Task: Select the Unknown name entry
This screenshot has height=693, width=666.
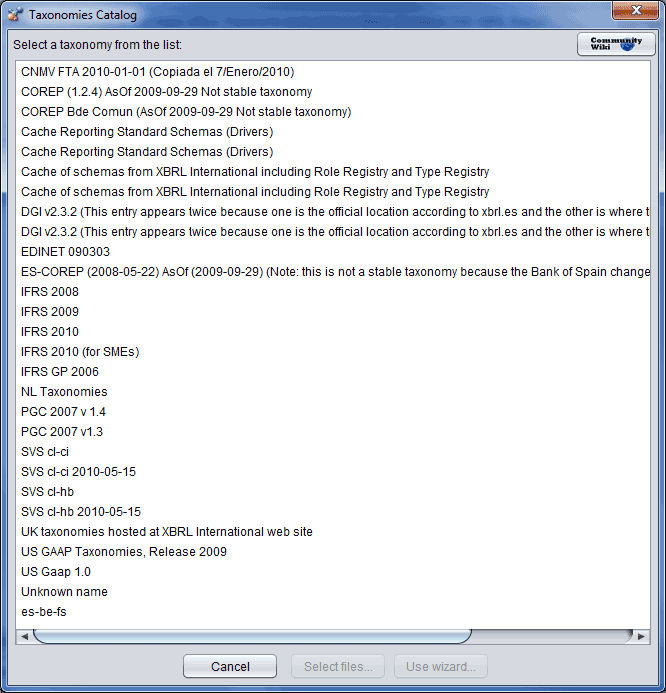Action: click(332, 591)
